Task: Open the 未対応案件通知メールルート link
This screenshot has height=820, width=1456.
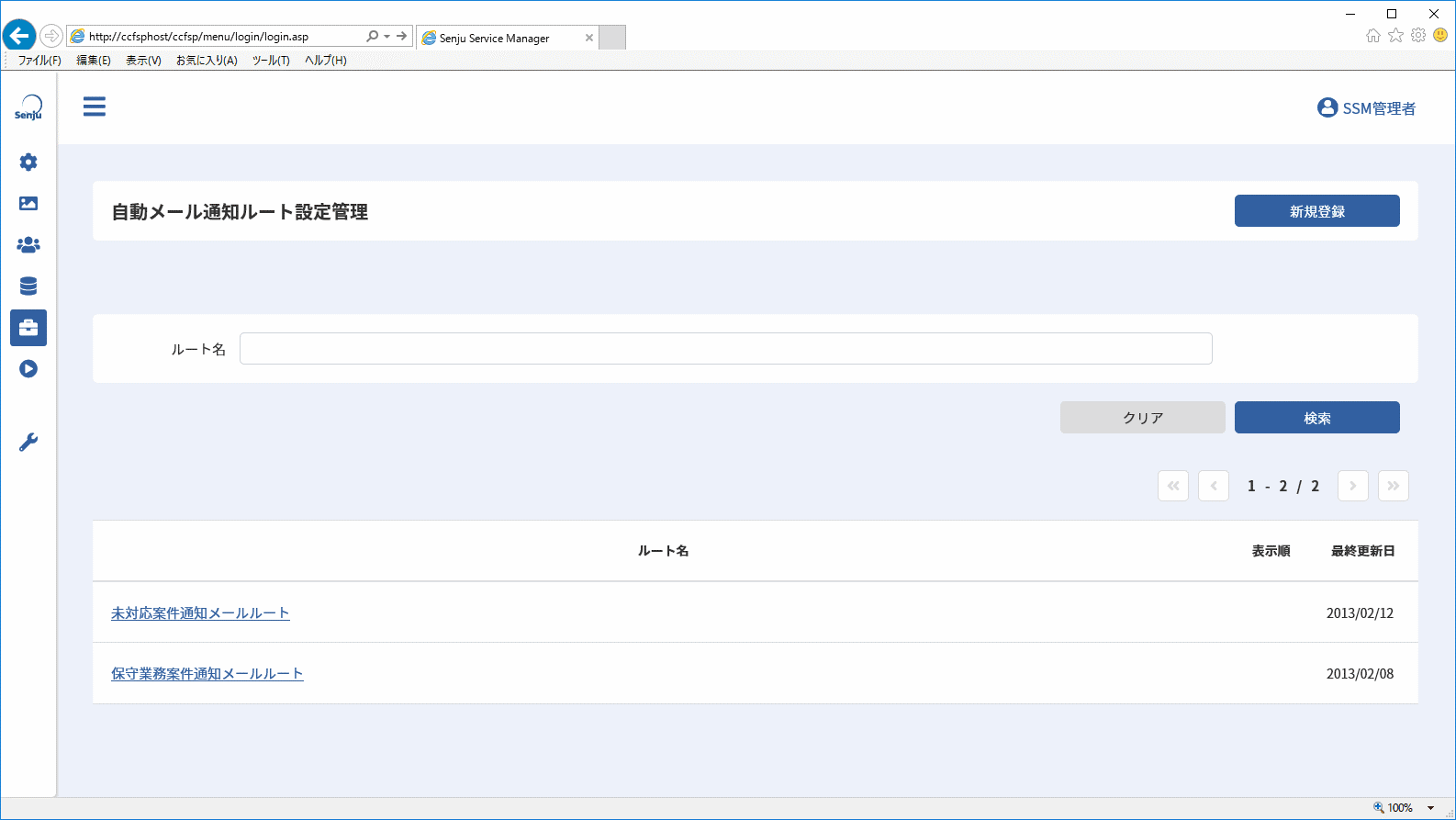Action: 200,613
